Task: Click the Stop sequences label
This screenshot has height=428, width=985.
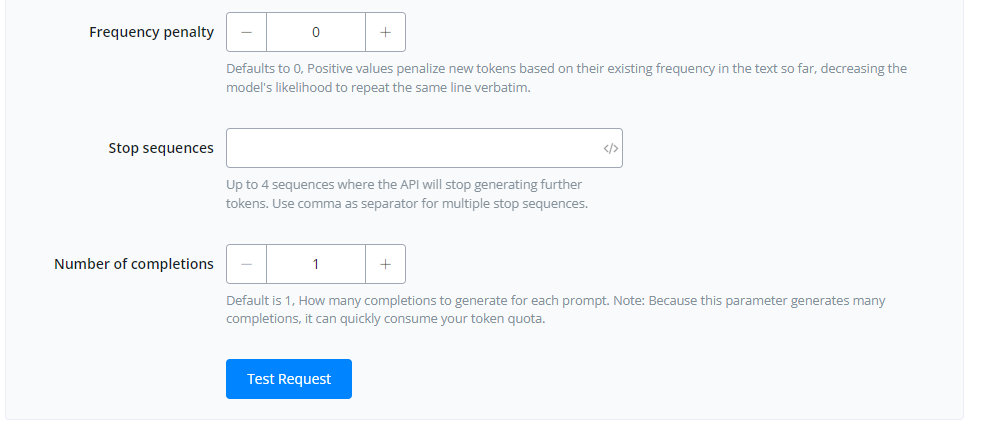Action: (160, 148)
